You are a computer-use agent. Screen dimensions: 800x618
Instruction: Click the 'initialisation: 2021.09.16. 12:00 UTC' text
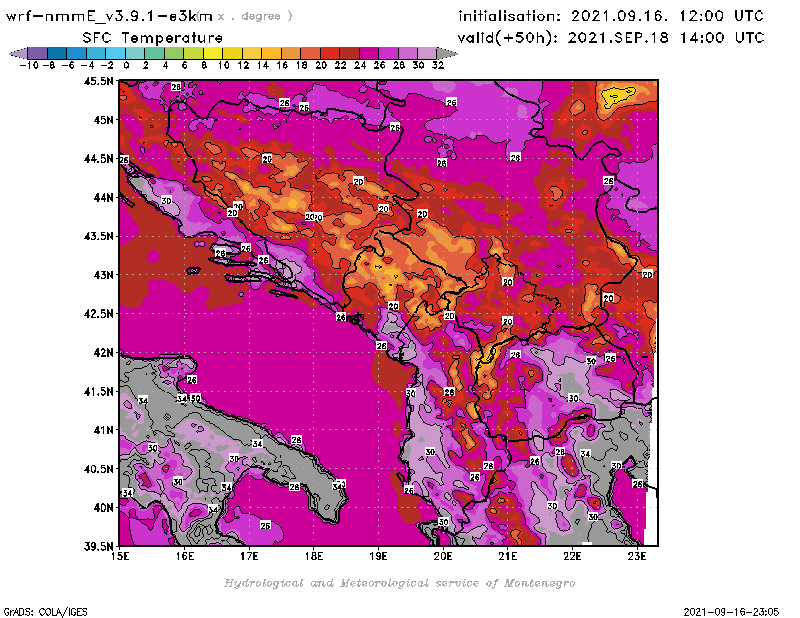(x=611, y=16)
